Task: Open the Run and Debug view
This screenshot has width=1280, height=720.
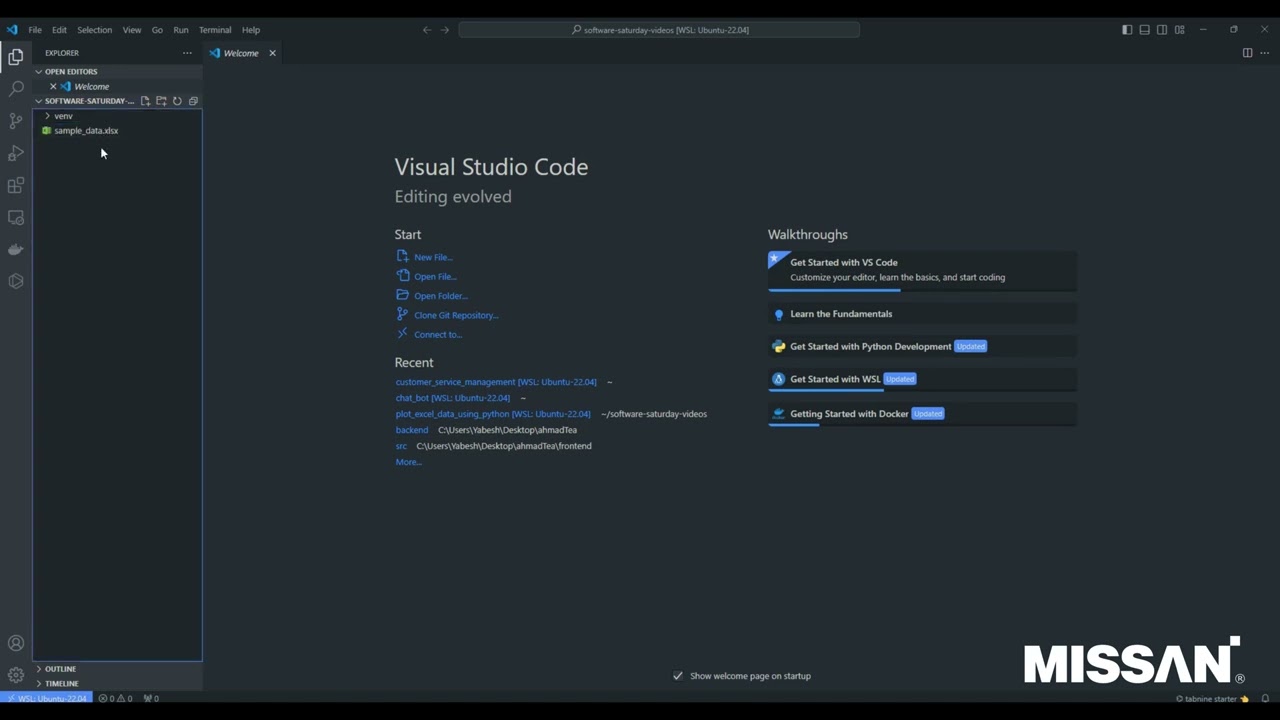Action: pos(16,153)
